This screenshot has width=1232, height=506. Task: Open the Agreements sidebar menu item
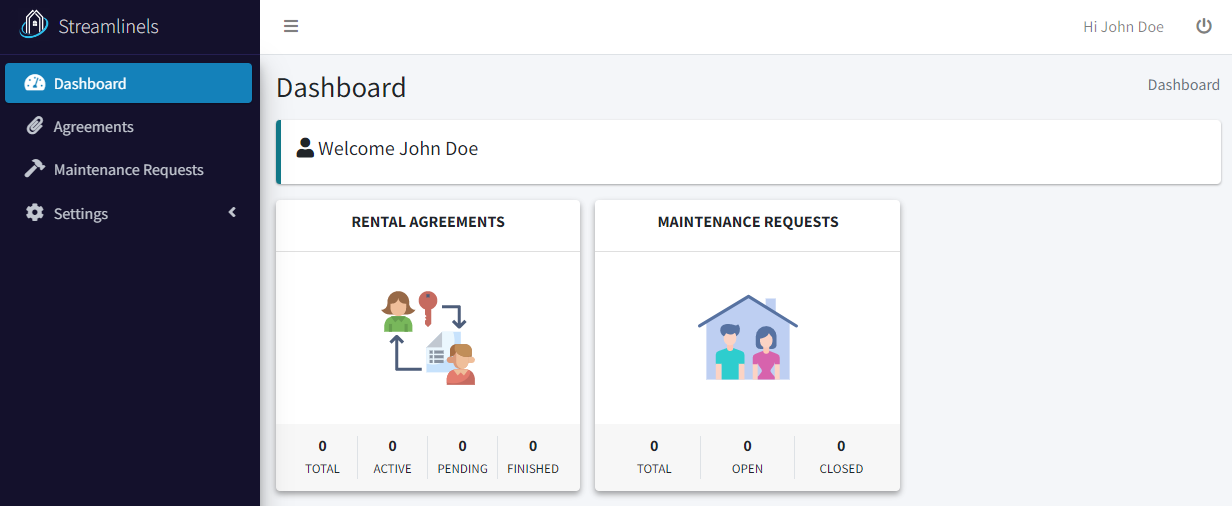(x=128, y=126)
